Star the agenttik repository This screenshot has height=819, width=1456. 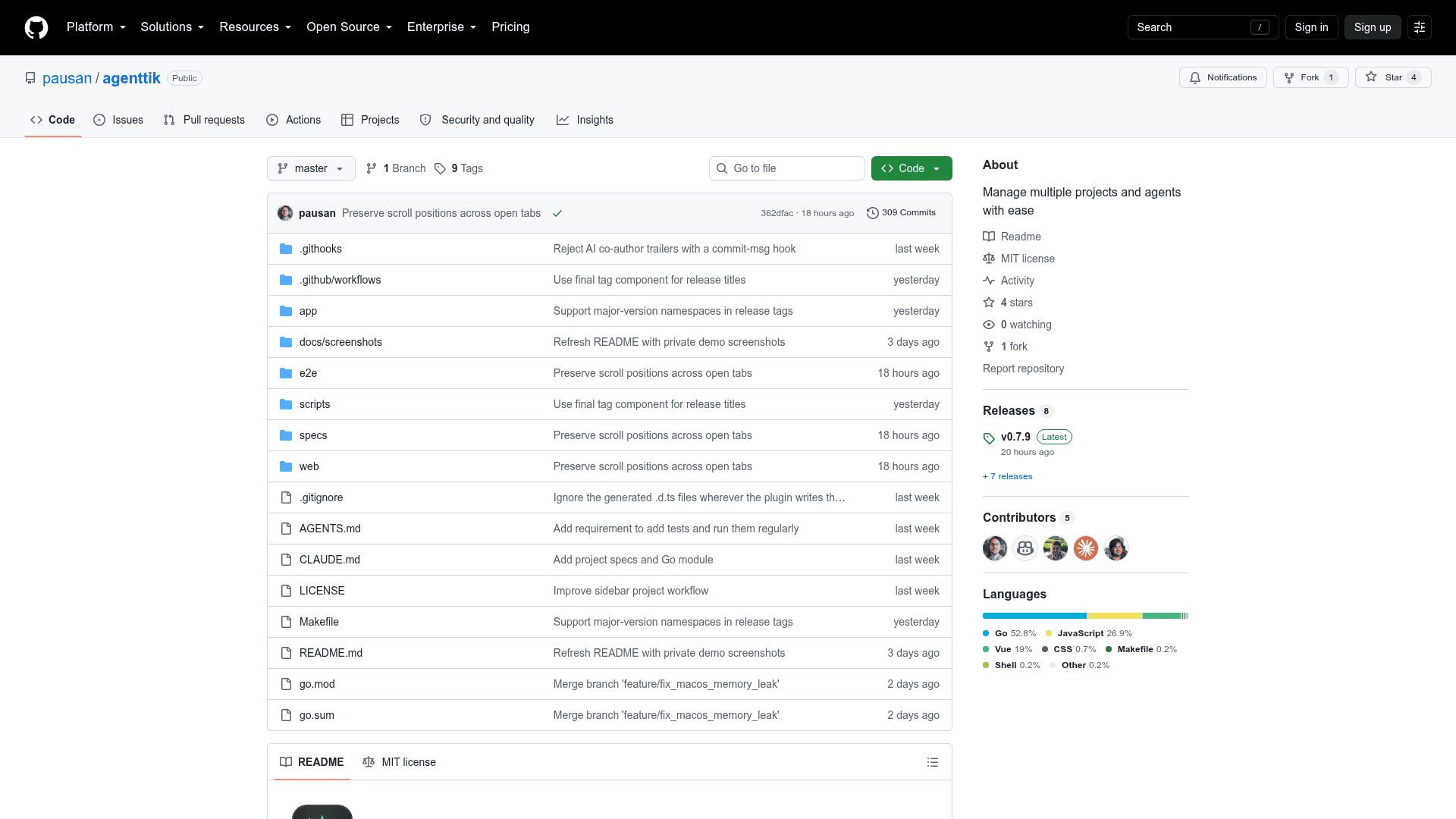(1393, 77)
